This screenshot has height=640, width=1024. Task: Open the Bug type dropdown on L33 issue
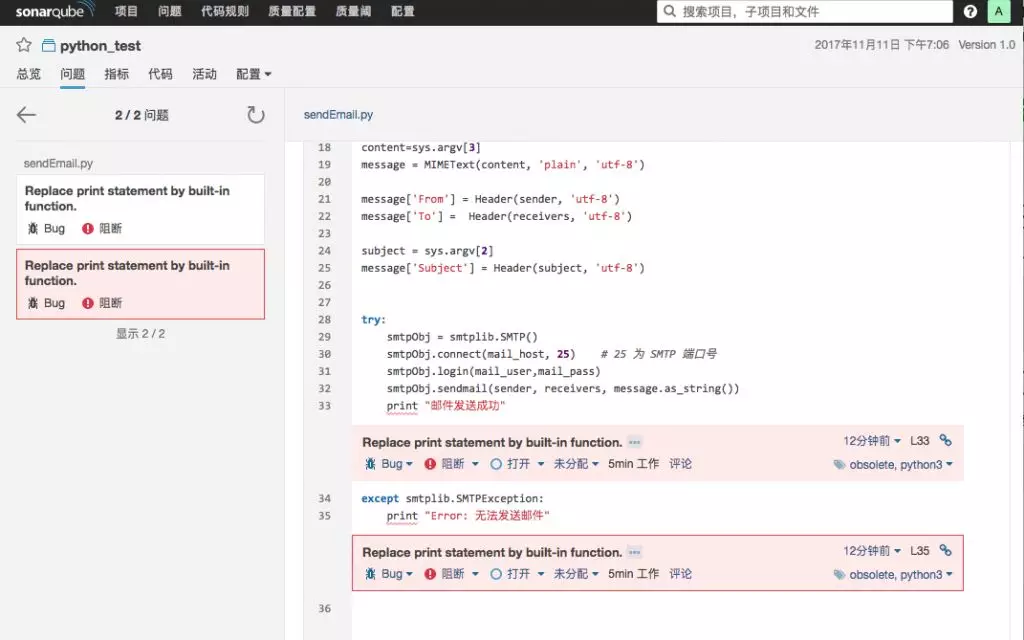pyautogui.click(x=389, y=464)
